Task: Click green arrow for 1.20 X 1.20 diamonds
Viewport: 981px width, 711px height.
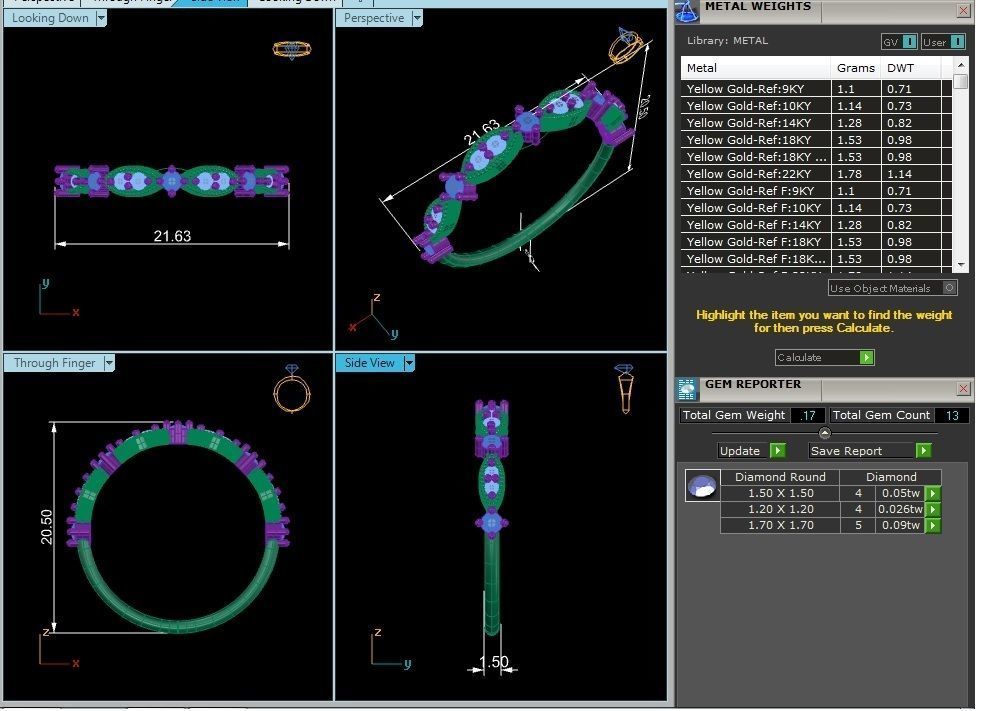Action: coord(932,509)
